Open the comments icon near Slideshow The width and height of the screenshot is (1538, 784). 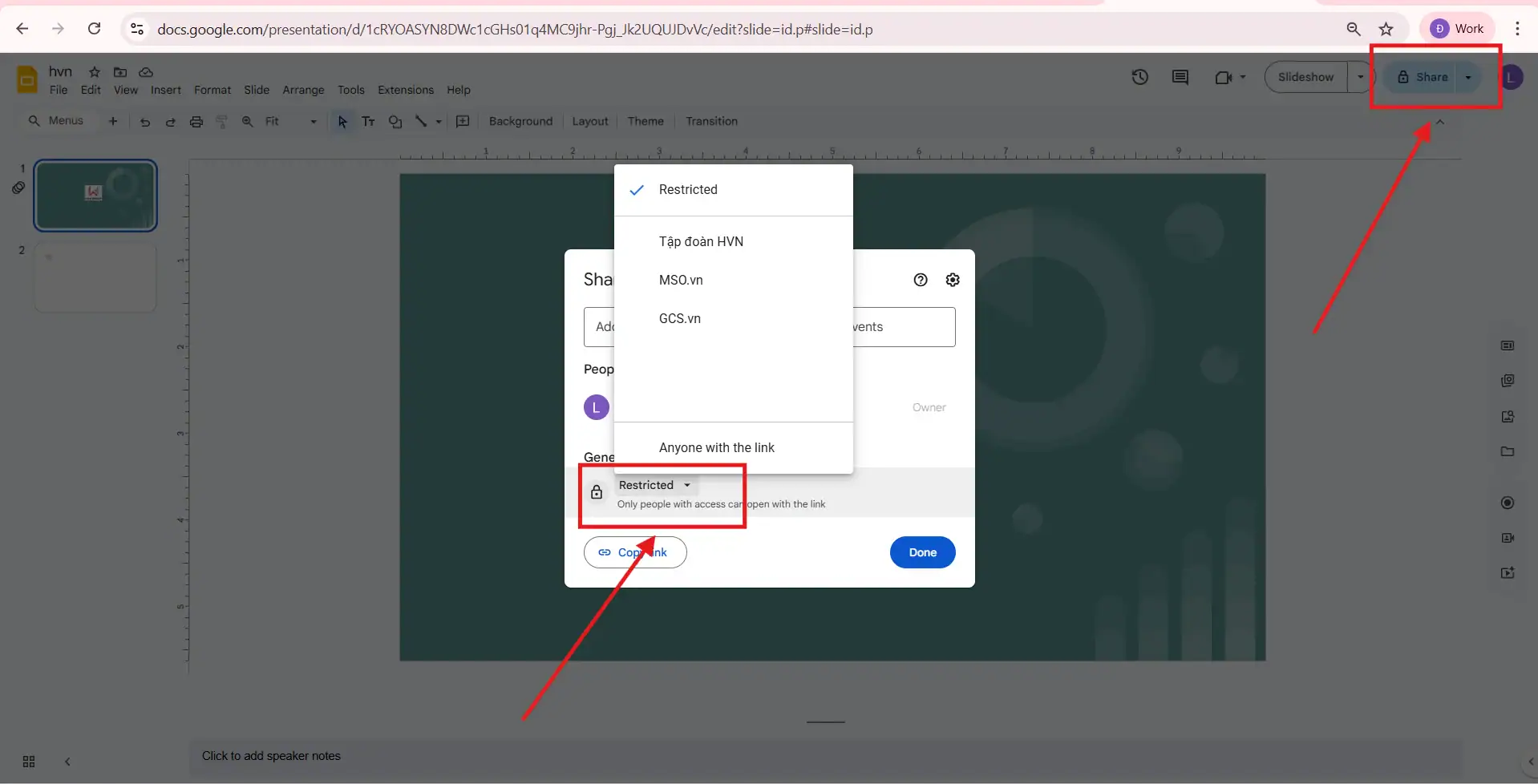pos(1180,77)
